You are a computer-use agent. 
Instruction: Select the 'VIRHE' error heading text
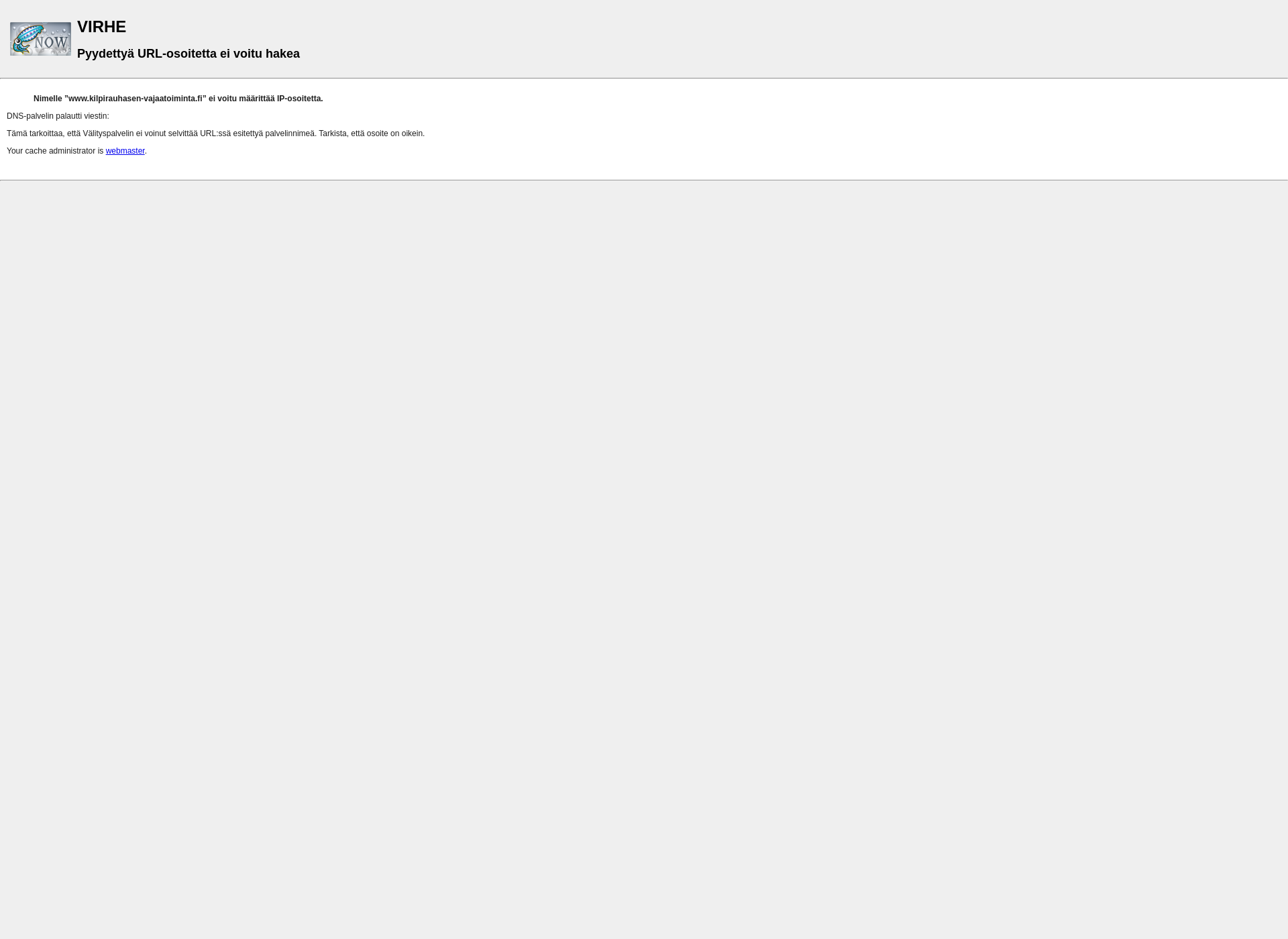click(x=101, y=26)
